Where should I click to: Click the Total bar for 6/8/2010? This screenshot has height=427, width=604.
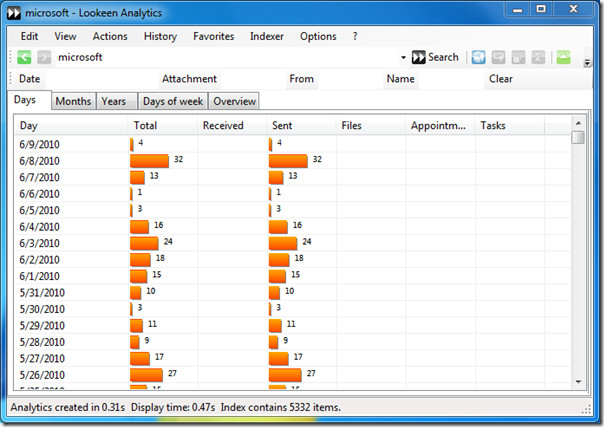point(149,161)
